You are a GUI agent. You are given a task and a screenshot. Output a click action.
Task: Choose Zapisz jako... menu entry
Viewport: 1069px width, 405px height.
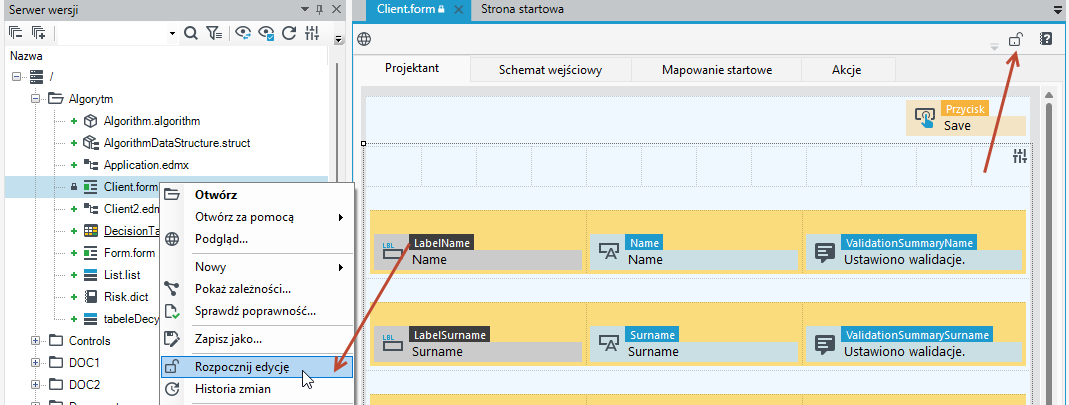coord(257,338)
